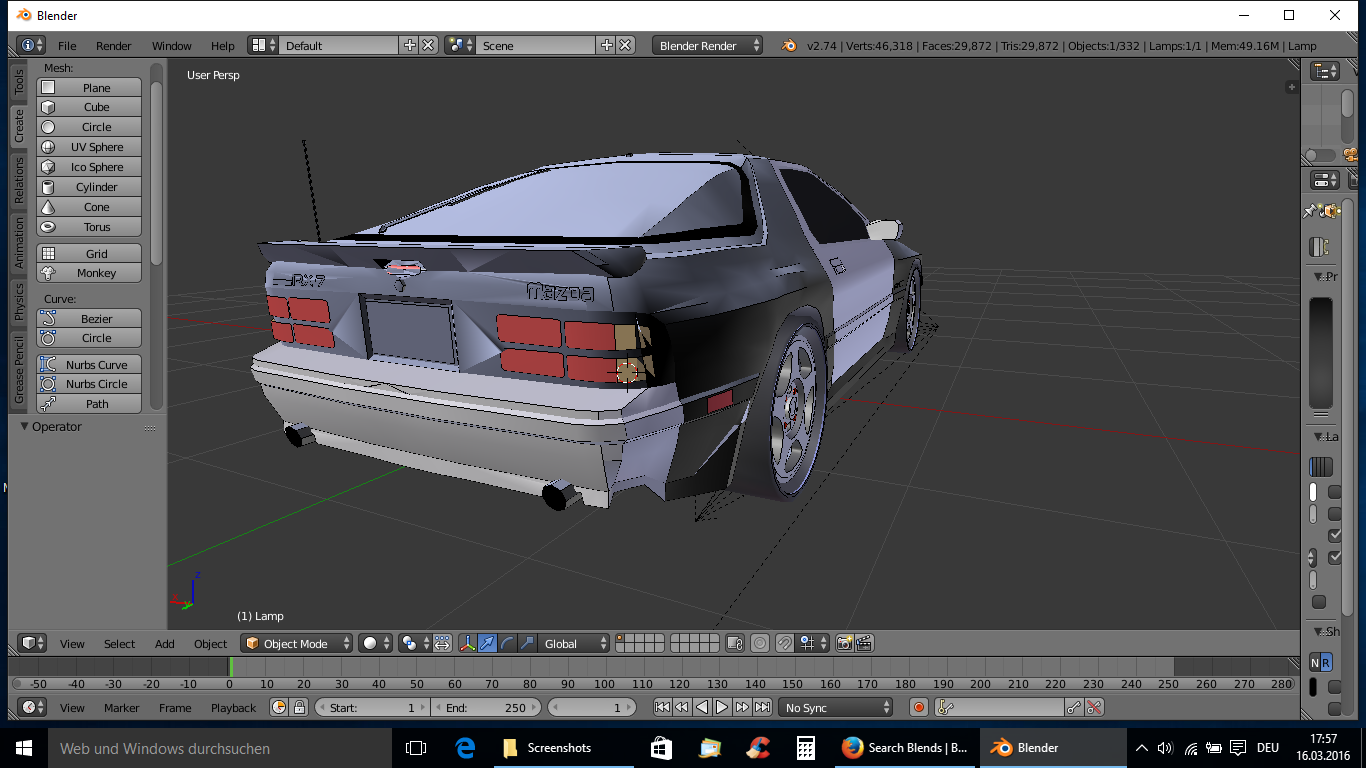Viewport: 1366px width, 768px height.
Task: Toggle snap during transform magnet
Action: tap(785, 644)
